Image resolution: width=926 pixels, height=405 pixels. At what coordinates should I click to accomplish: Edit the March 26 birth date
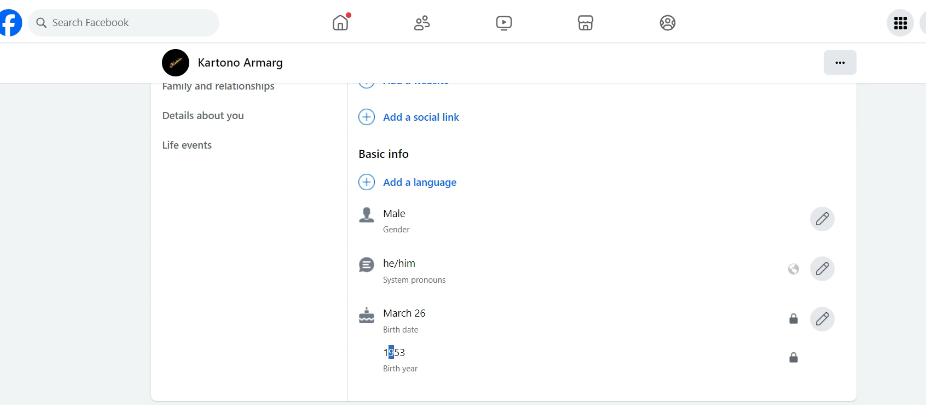(x=822, y=319)
